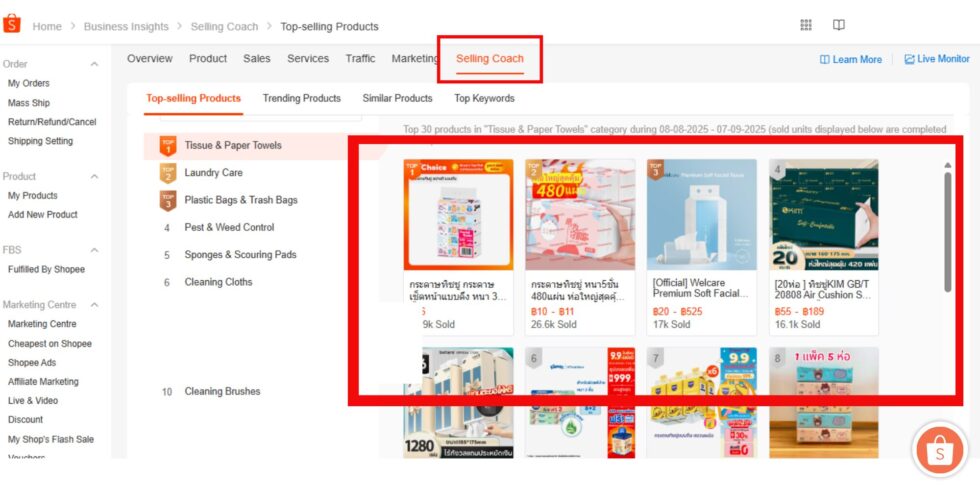The image size is (980, 490).
Task: Click the Learn More book icon
Action: [x=824, y=59]
